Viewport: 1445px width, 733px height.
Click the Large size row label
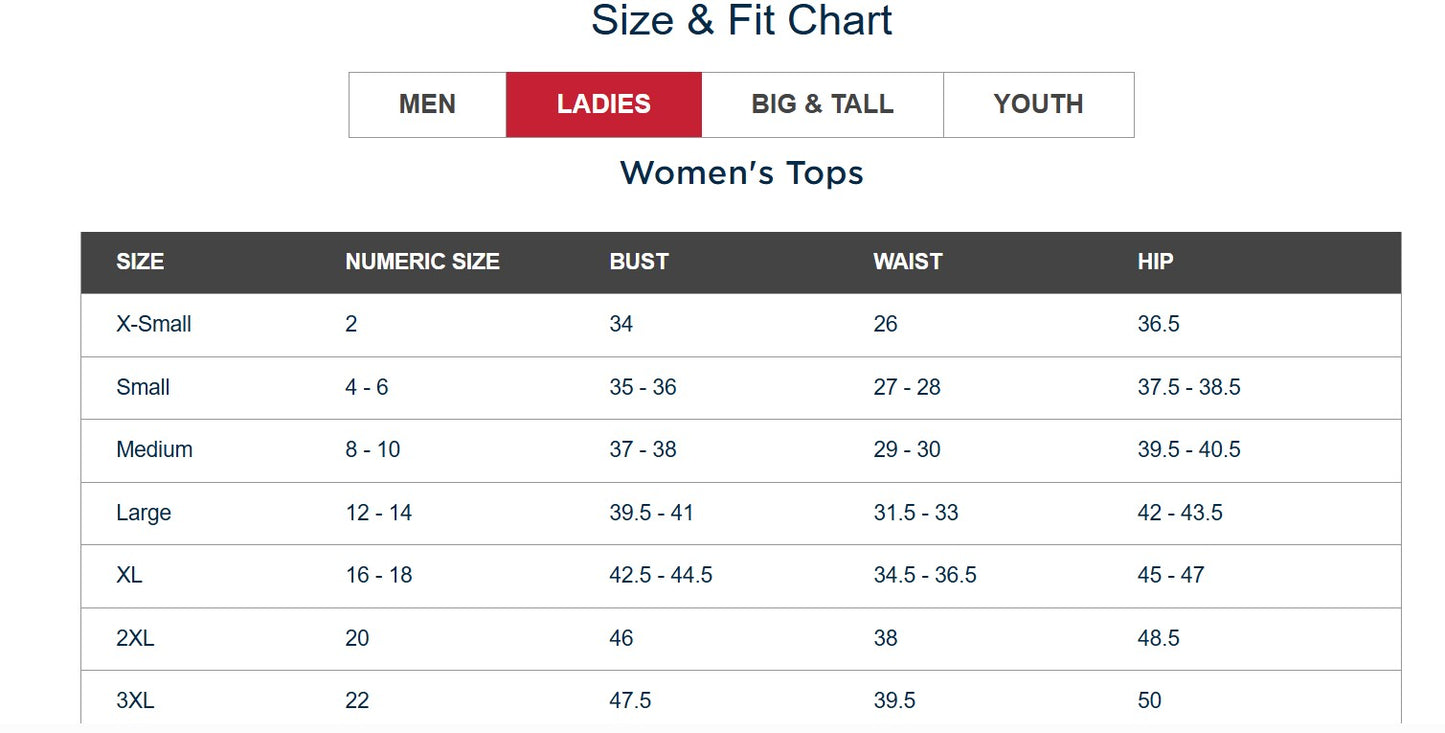click(143, 513)
